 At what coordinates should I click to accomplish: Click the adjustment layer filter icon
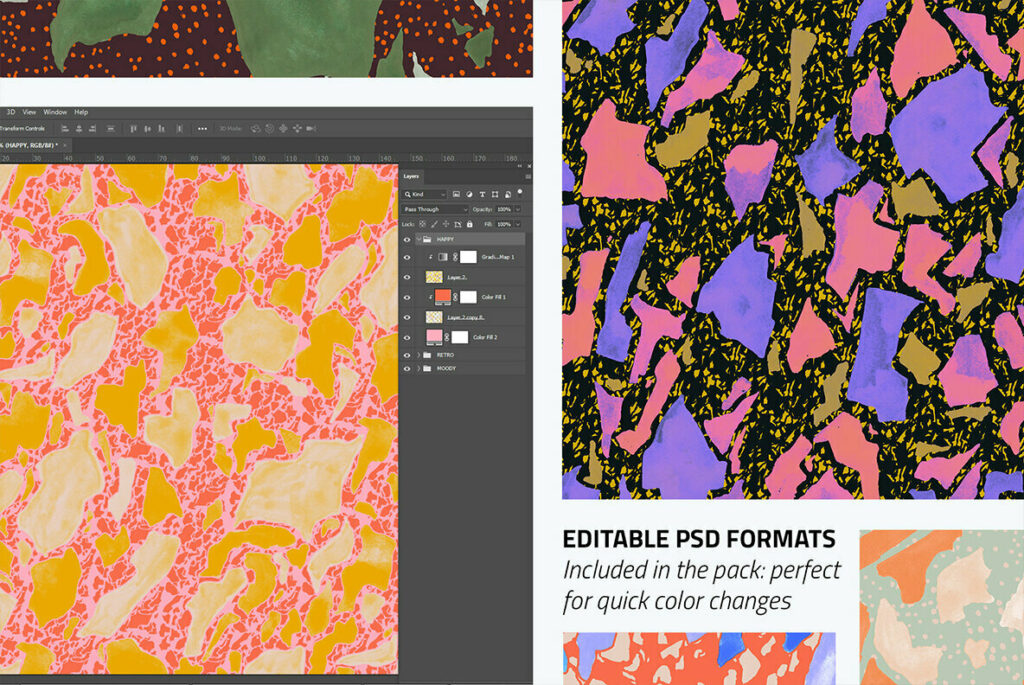click(469, 194)
